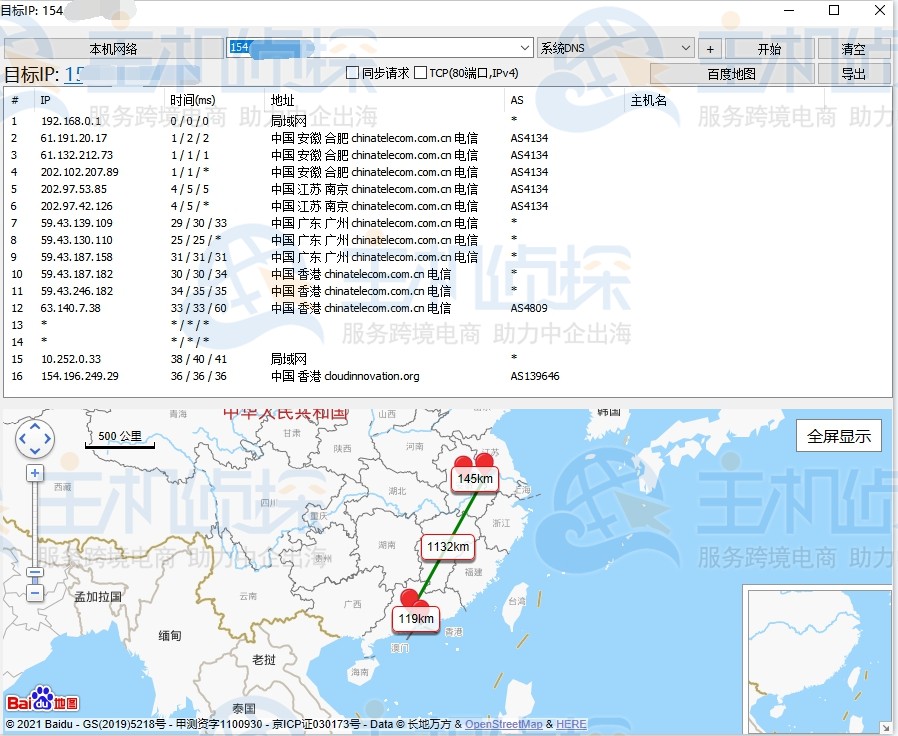Collapse the overview minimap corner arrow
Image resolution: width=898 pixels, height=736 pixels.
[885, 727]
